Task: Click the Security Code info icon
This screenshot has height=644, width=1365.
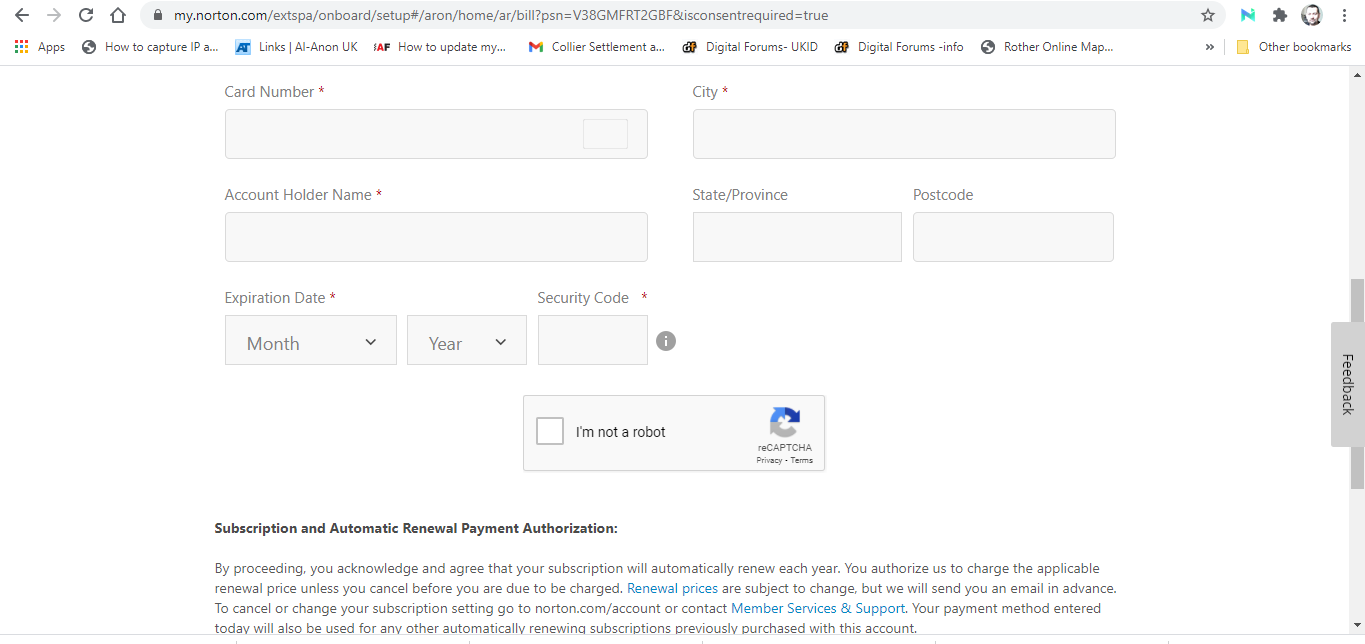Action: tap(666, 341)
